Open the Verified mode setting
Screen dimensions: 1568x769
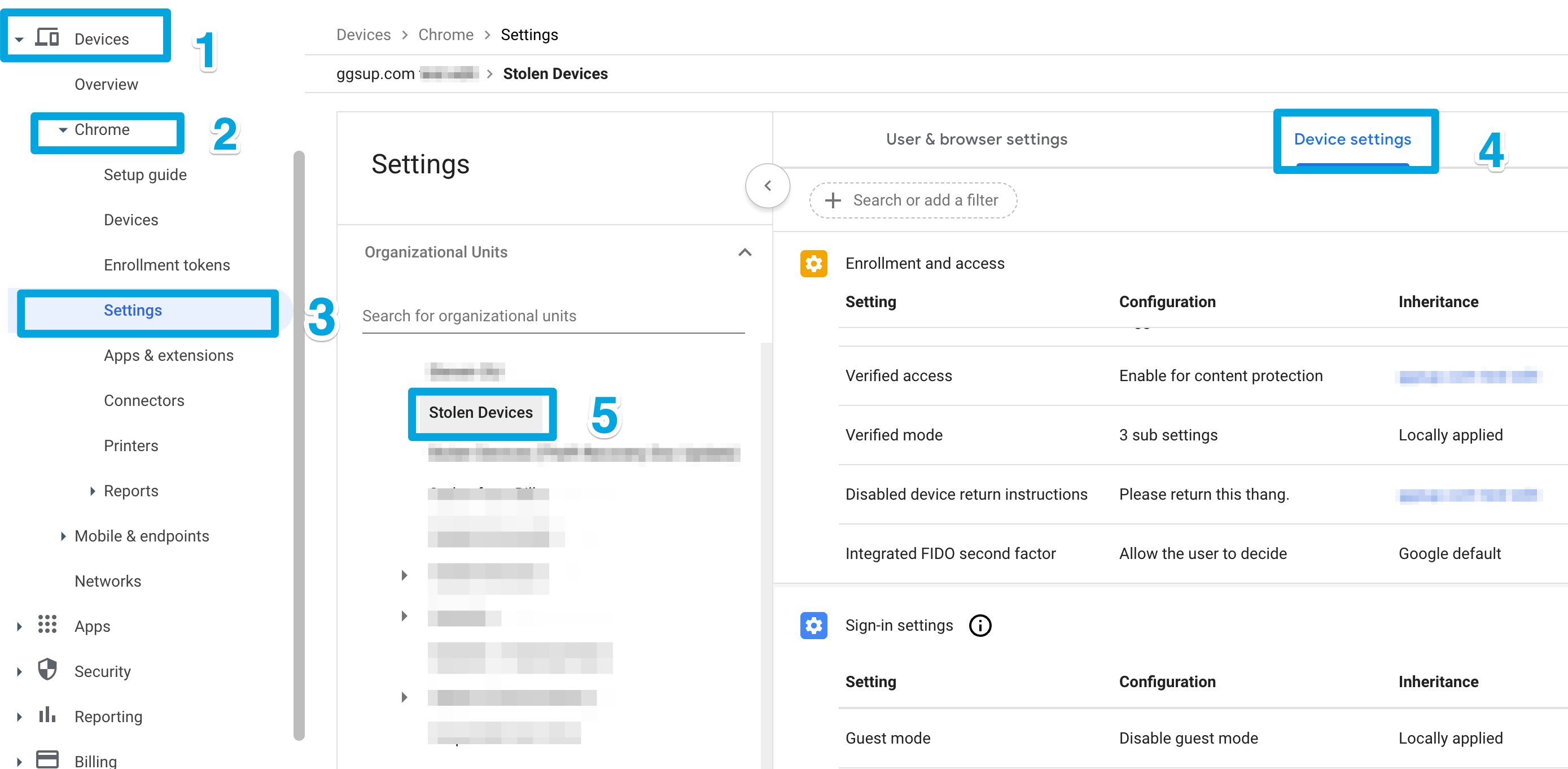tap(1202, 435)
